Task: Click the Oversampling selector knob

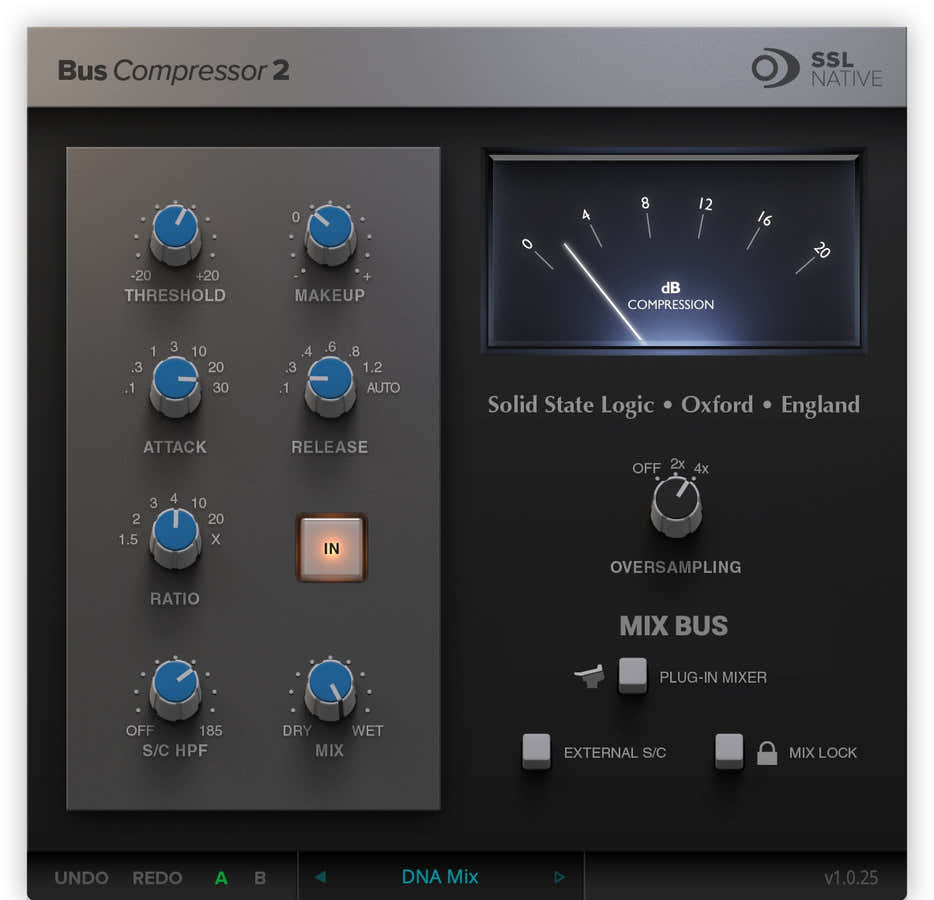Action: pyautogui.click(x=676, y=506)
